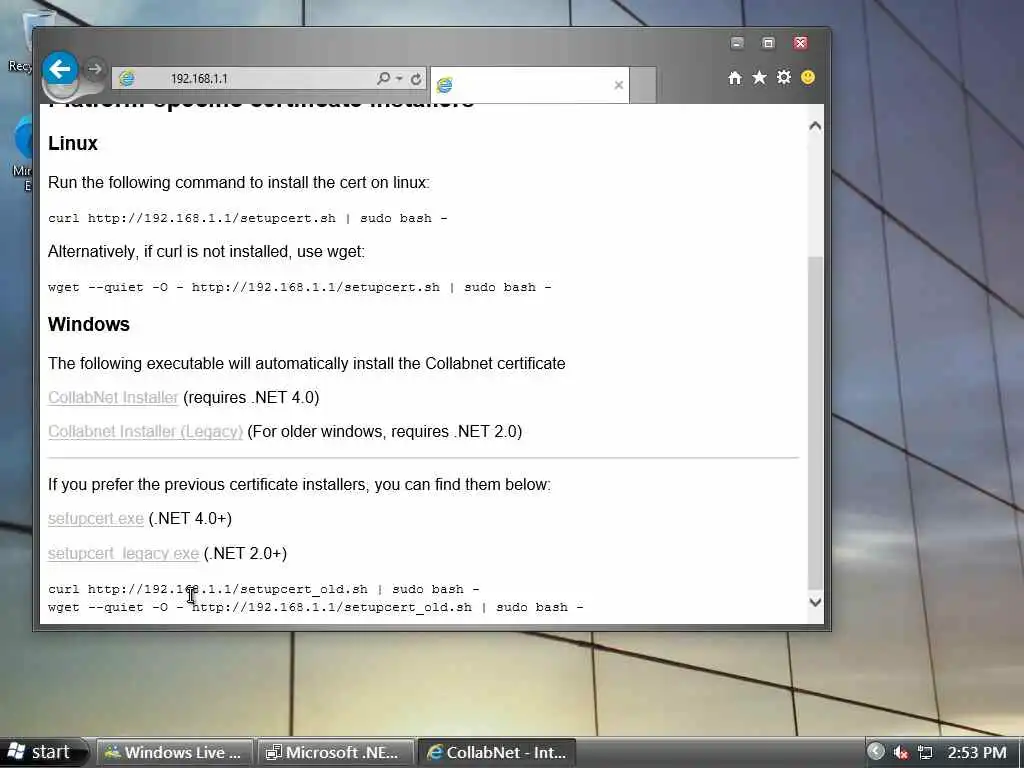Open the CollabNet Installer link
The height and width of the screenshot is (768, 1024).
[113, 398]
